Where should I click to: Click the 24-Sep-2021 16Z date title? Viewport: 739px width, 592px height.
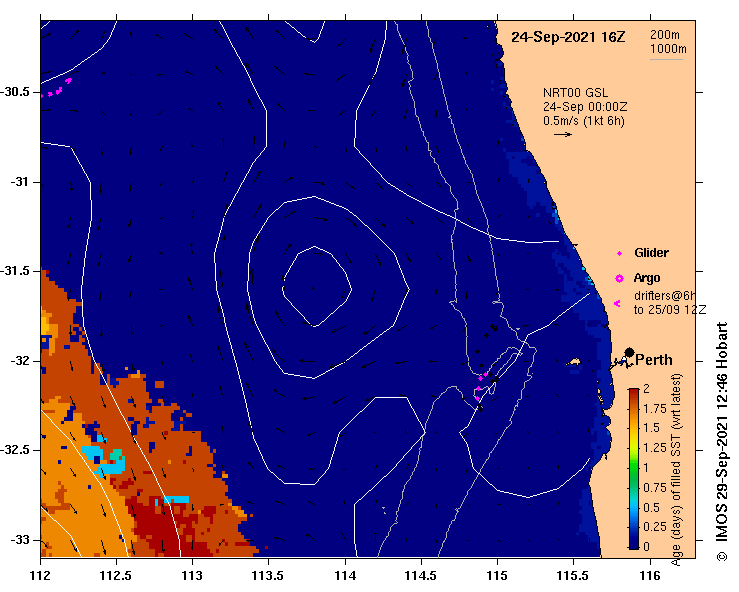[568, 37]
